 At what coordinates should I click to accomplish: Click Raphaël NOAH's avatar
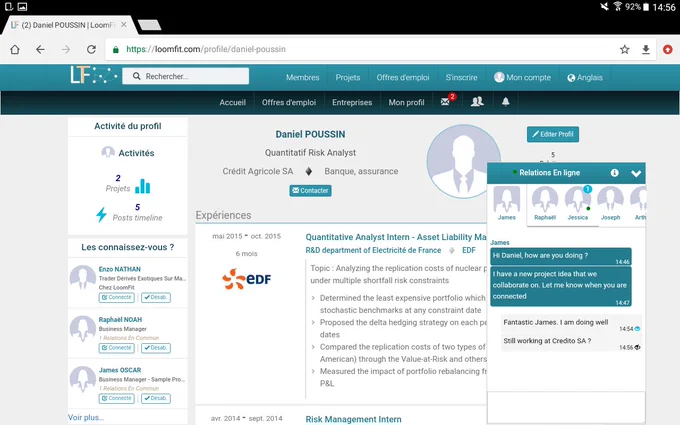click(x=82, y=328)
